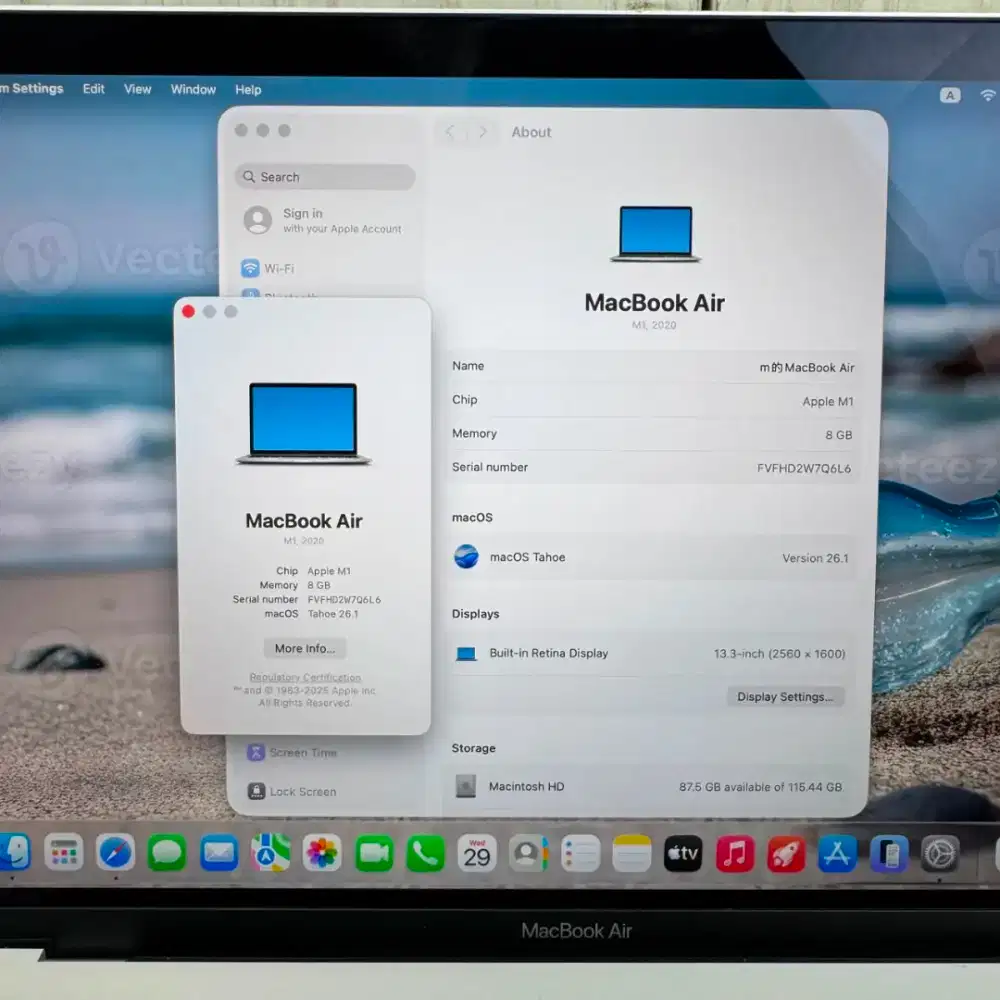Open Photos app in the Dock
The height and width of the screenshot is (1000, 1000).
(x=322, y=853)
